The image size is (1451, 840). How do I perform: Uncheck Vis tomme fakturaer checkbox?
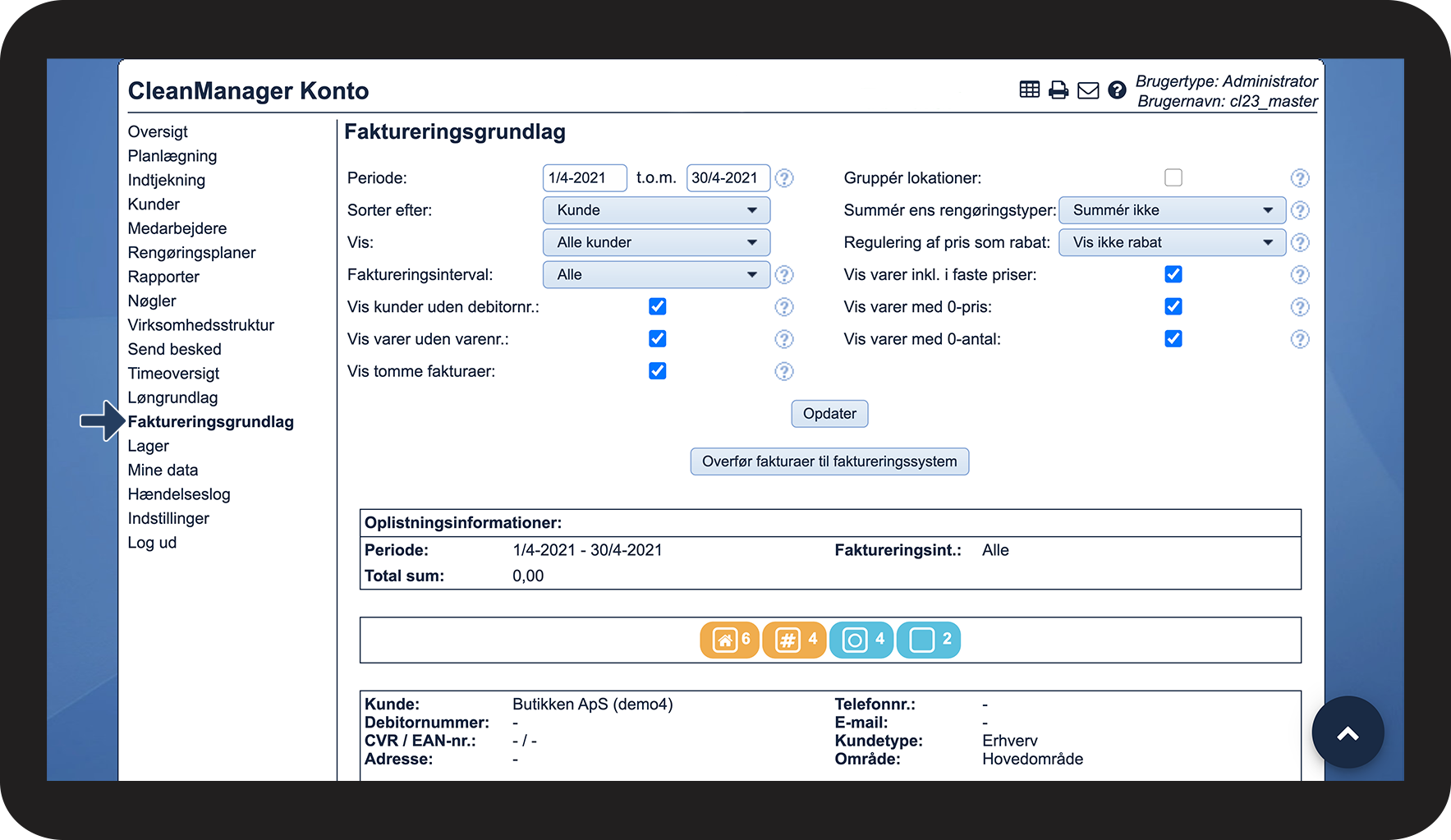tap(658, 371)
